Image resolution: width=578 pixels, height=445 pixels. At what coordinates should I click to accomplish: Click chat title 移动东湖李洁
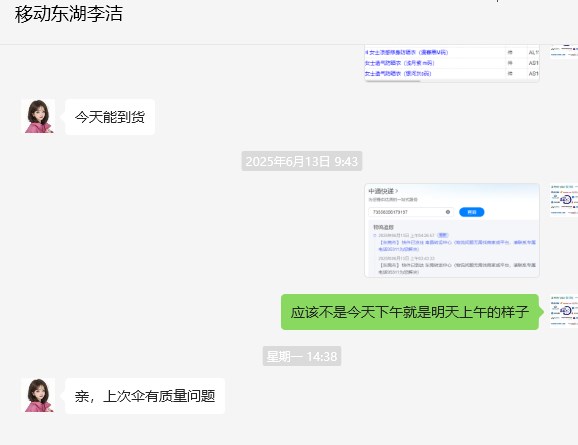pyautogui.click(x=69, y=14)
